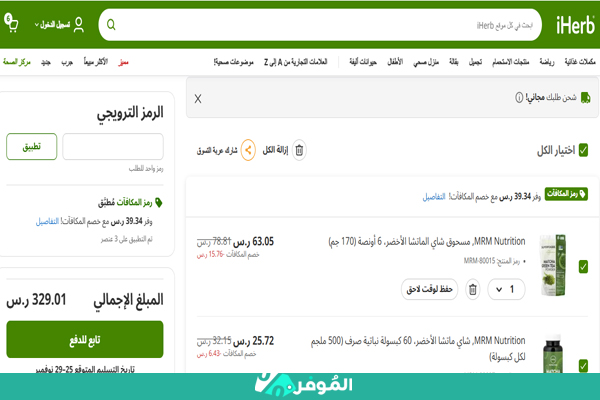Toggle the اختيار الكل checkbox

tap(583, 150)
